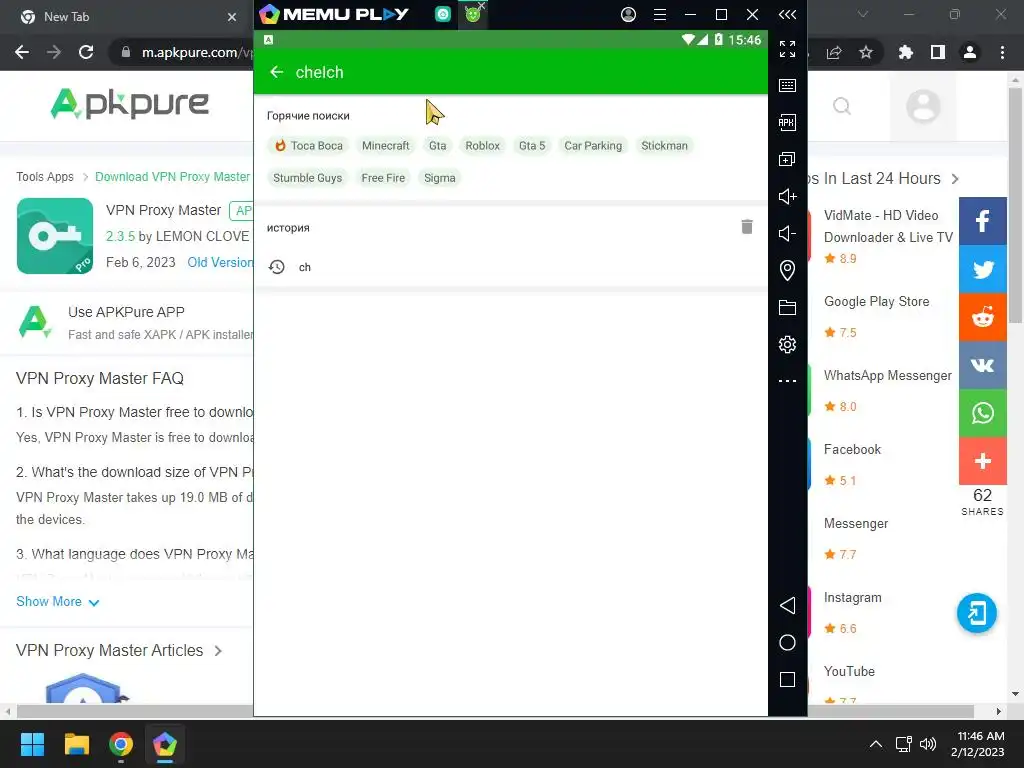Share on Facebook
Screen dimensions: 1024x768
click(982, 221)
